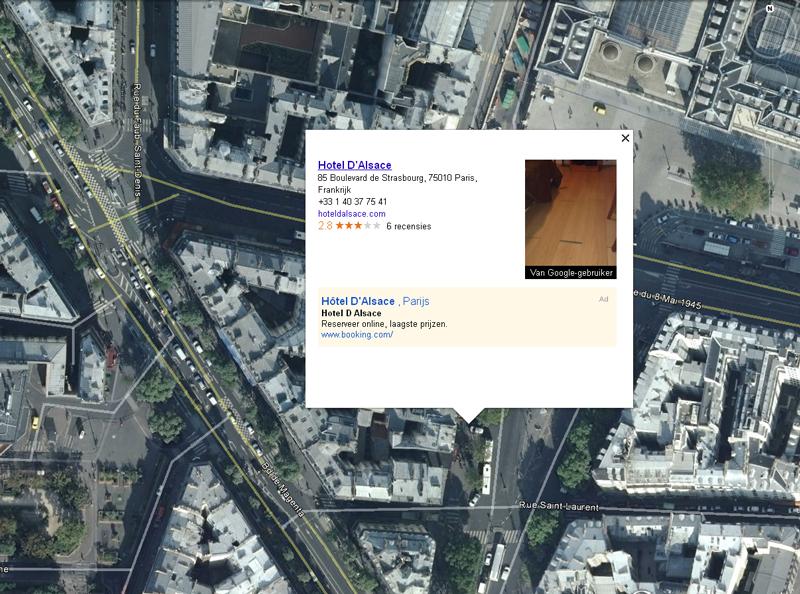Follow the www.booking.com/ link
The image size is (800, 594).
click(357, 335)
